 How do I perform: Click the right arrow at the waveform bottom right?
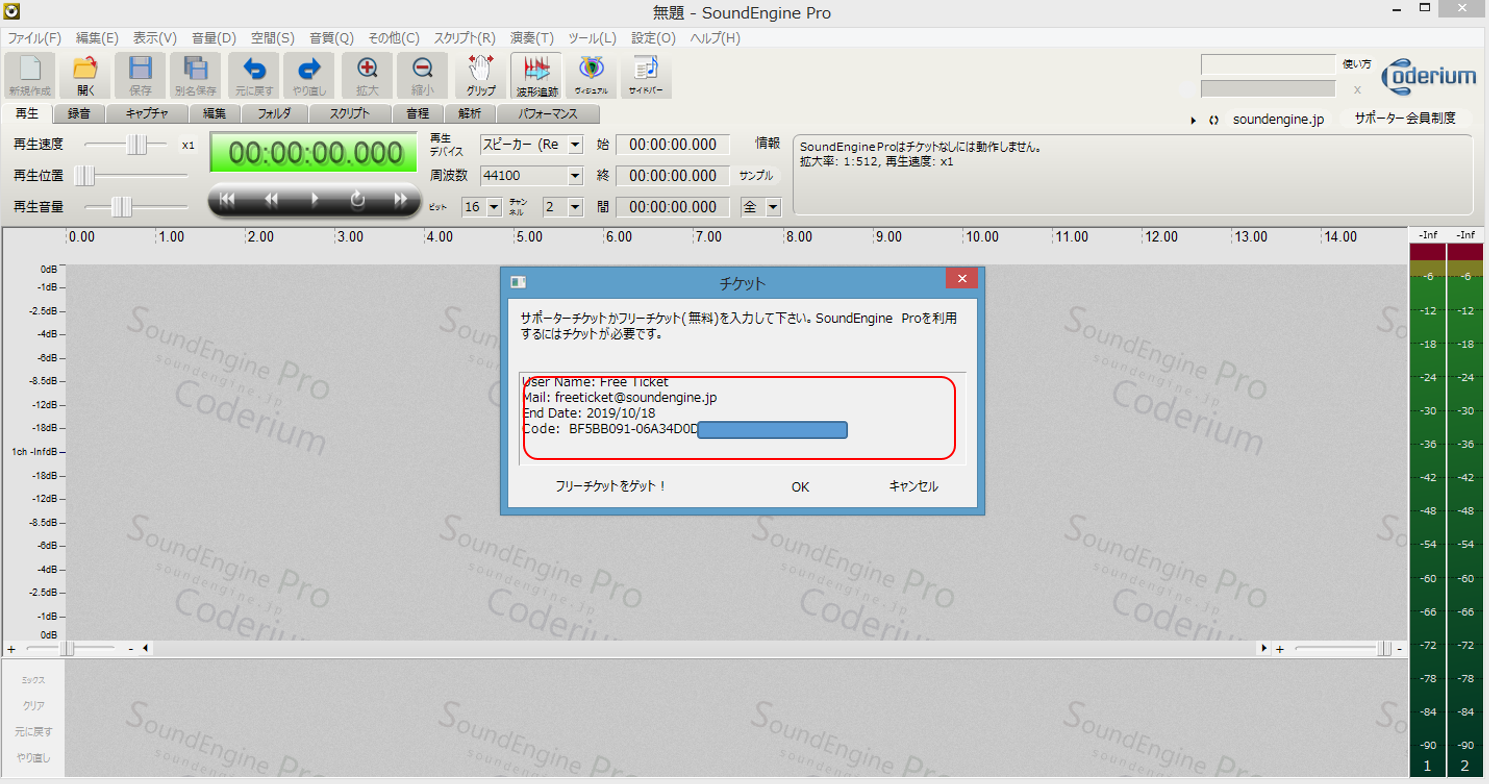coord(1264,649)
